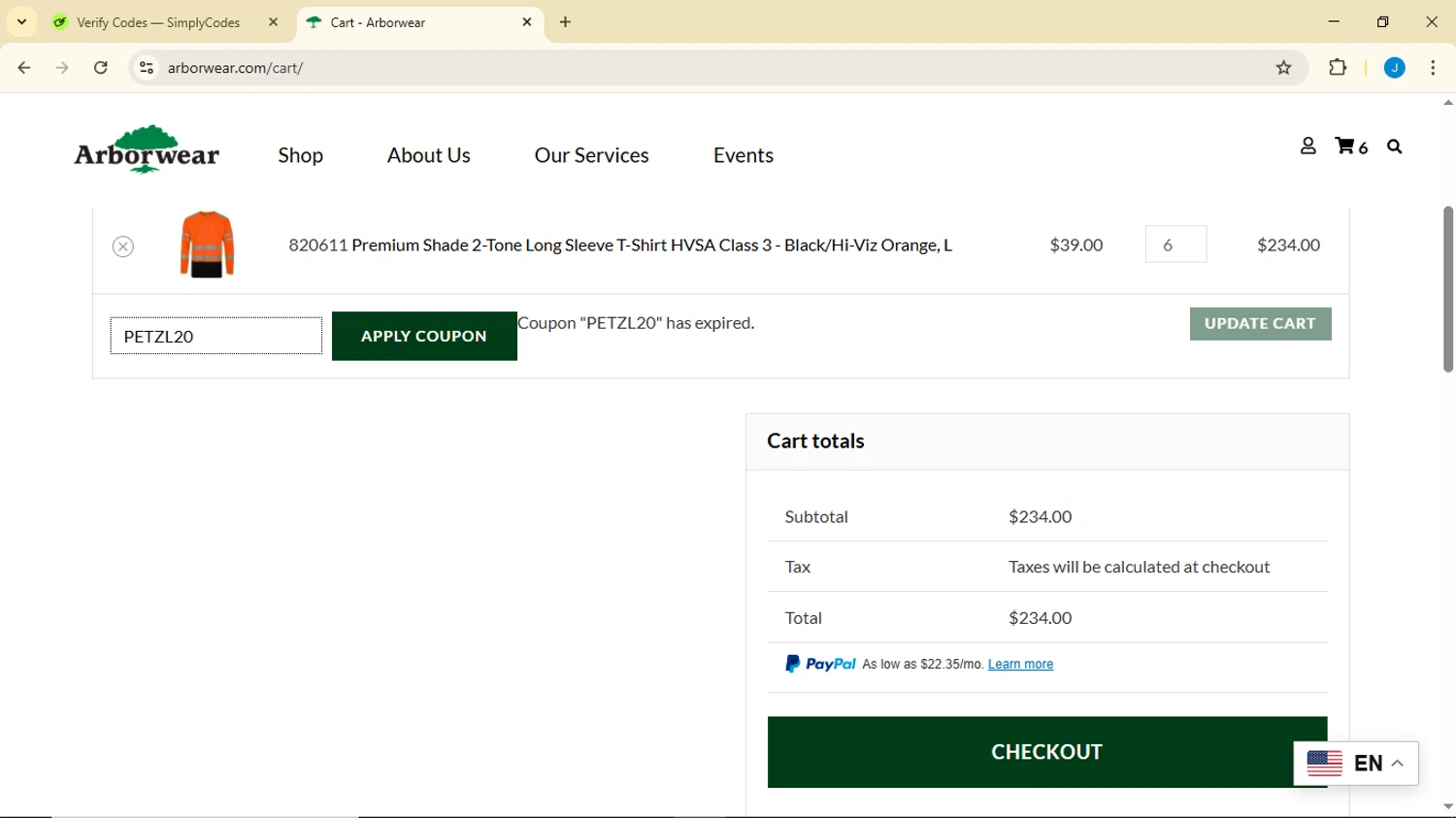Go back to previous page
This screenshot has height=818, width=1456.
point(24,68)
